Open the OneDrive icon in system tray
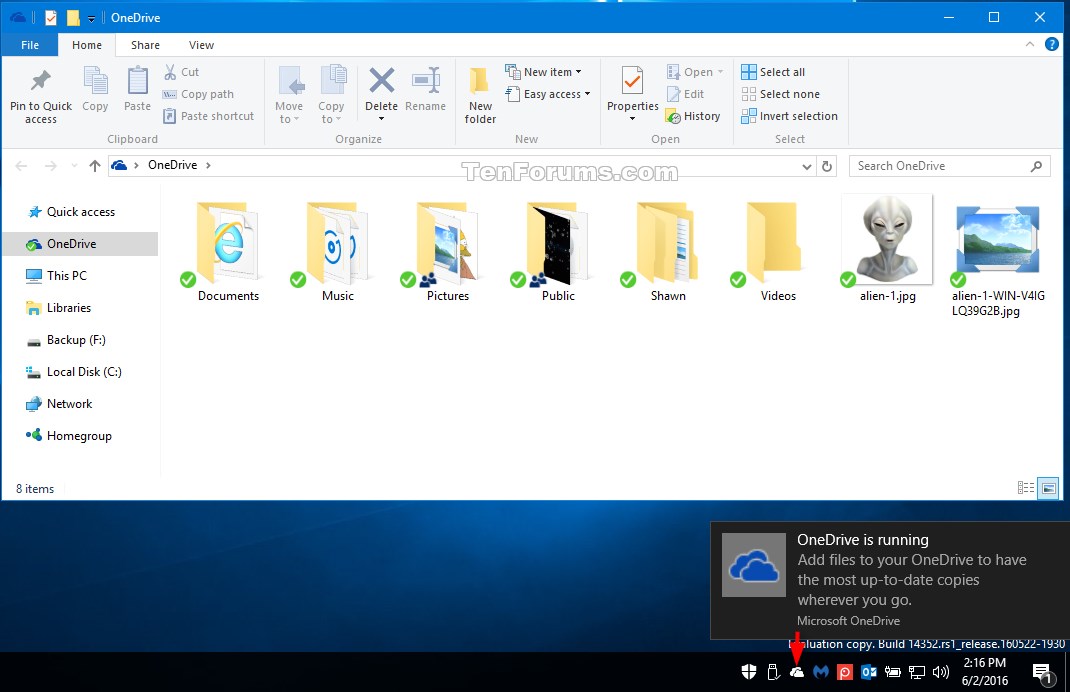This screenshot has width=1070, height=692. tap(796, 672)
